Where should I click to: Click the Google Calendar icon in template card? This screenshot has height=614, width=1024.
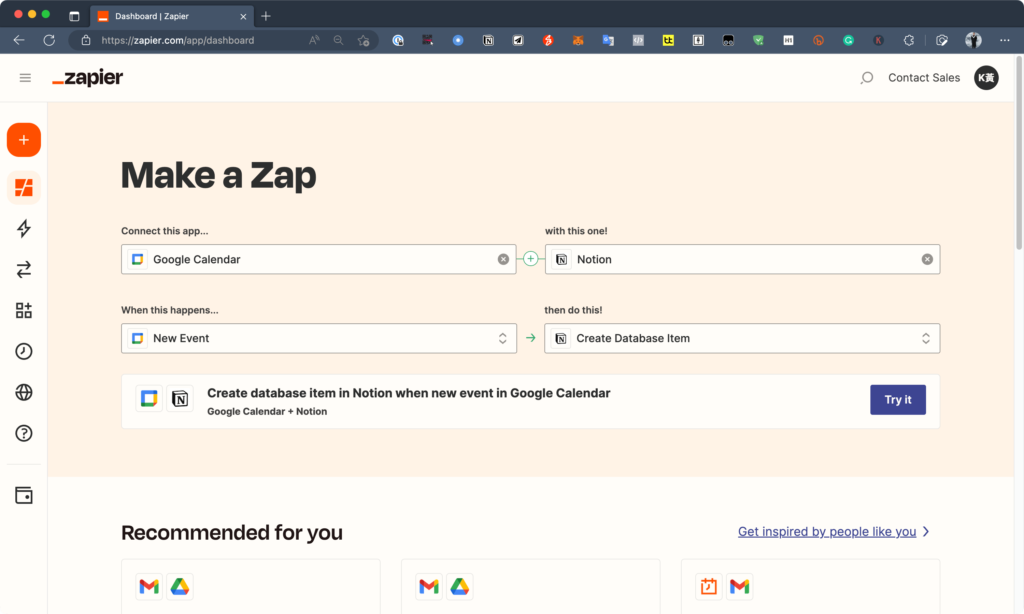coord(149,398)
